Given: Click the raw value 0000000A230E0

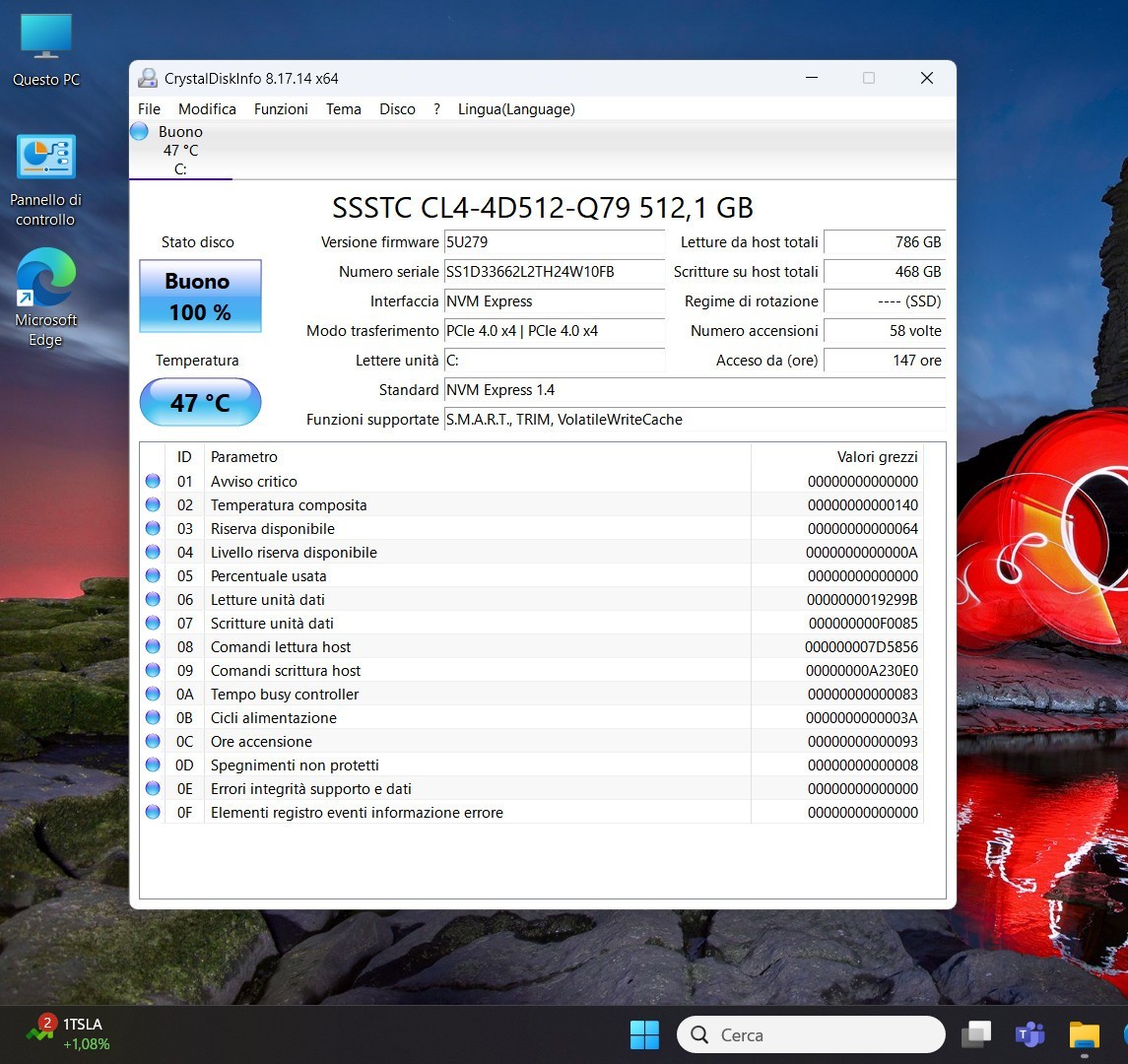Looking at the screenshot, I should tap(862, 670).
